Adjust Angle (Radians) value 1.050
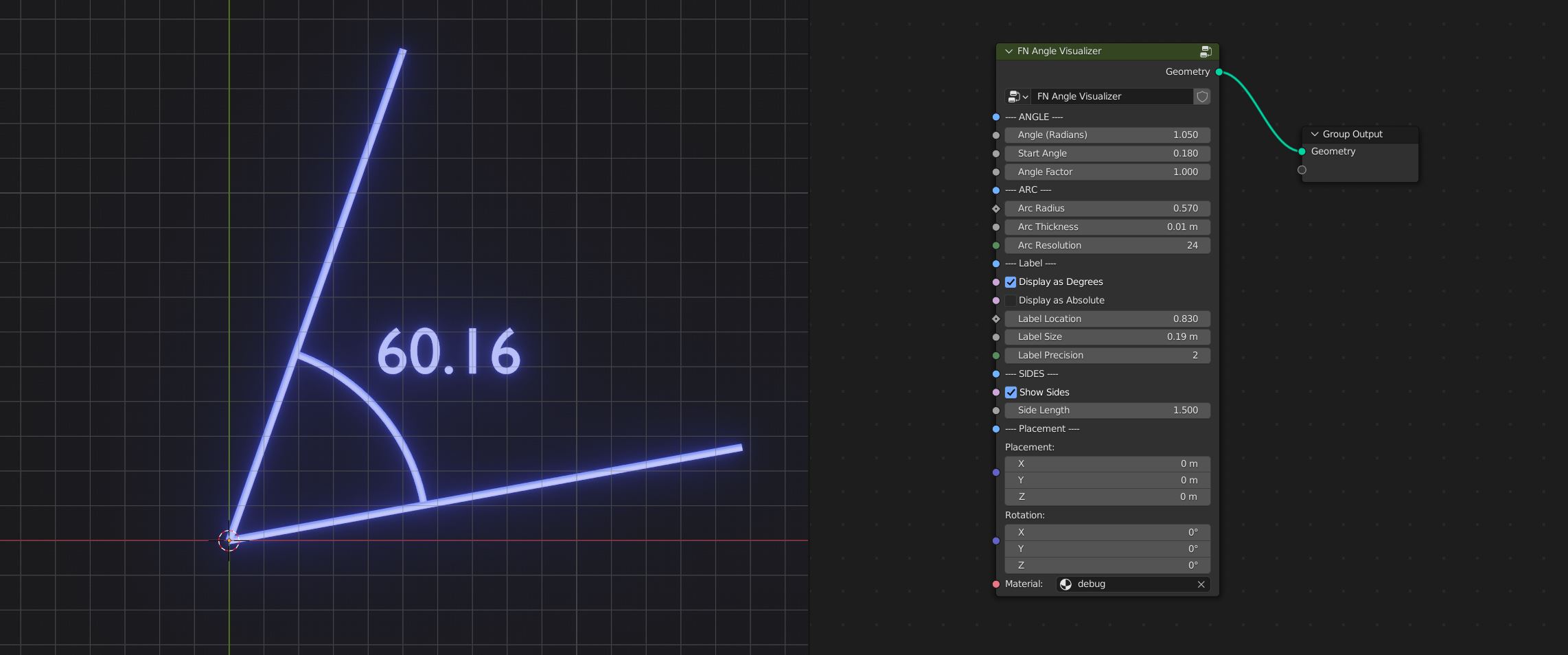Viewport: 1568px width, 655px height. 1107,135
